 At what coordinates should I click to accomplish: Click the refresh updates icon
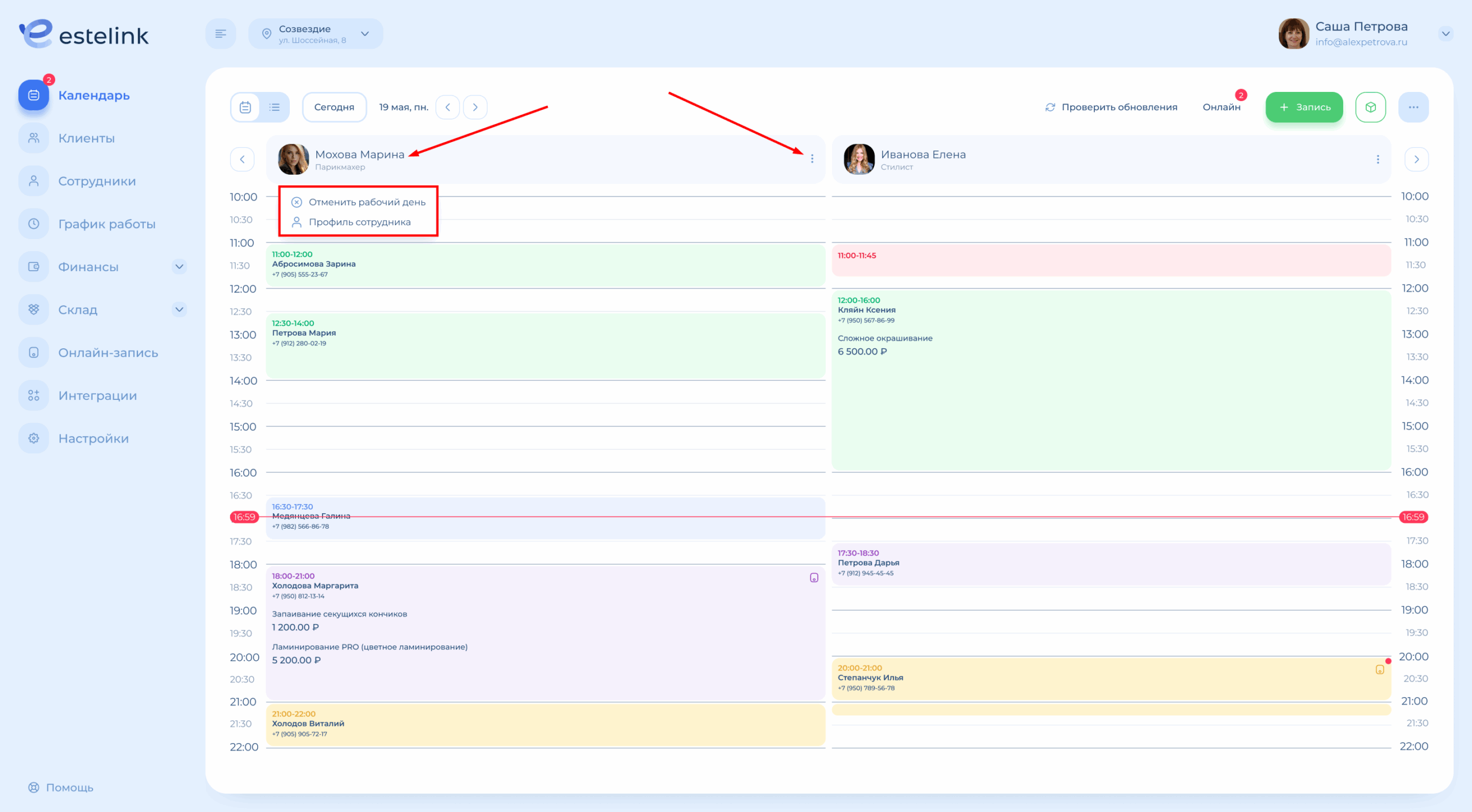(x=1050, y=107)
